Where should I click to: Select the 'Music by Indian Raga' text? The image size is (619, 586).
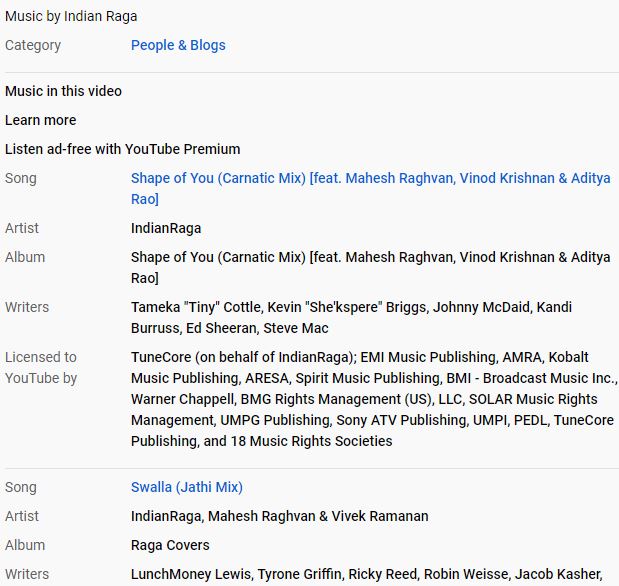click(71, 16)
